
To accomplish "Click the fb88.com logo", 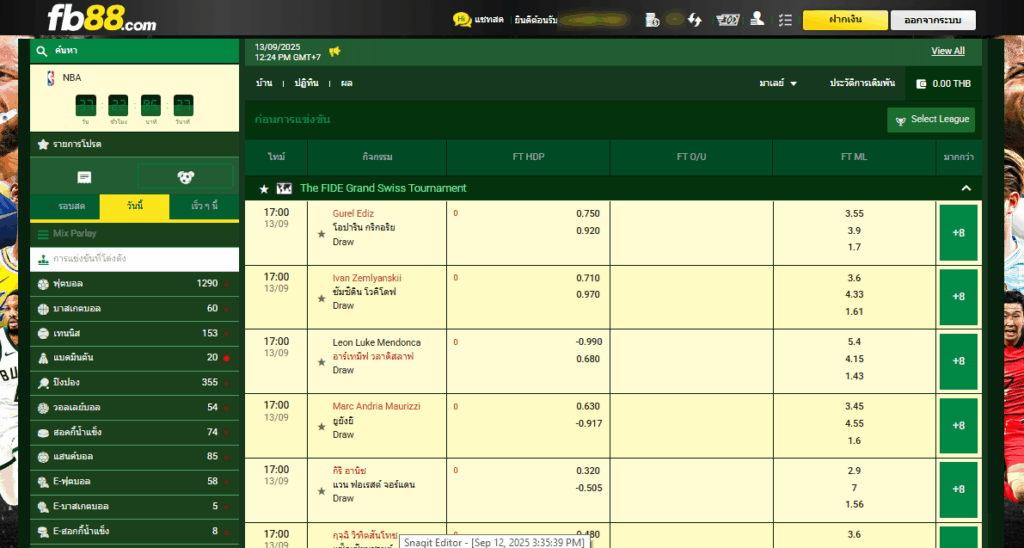I will 102,18.
